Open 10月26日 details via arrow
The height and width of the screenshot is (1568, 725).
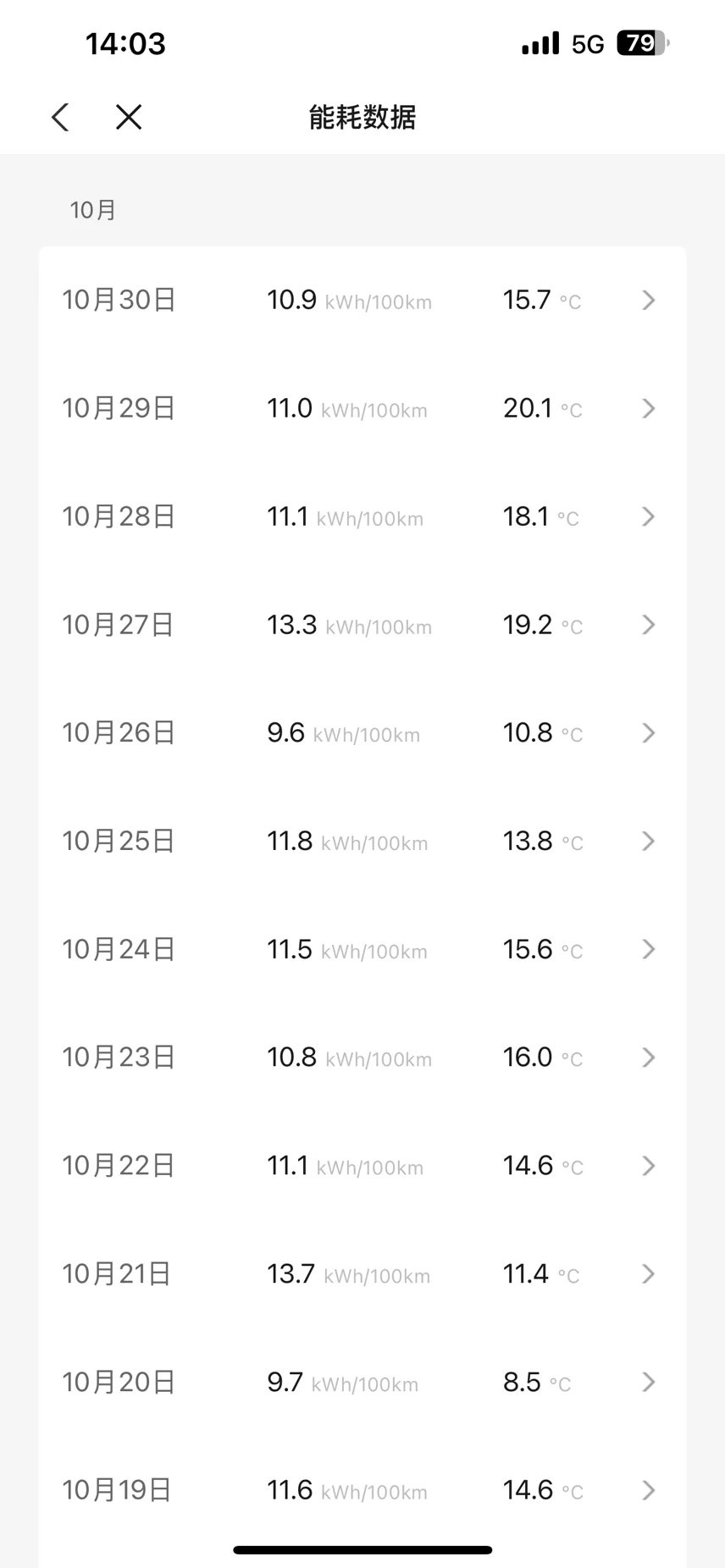click(649, 733)
